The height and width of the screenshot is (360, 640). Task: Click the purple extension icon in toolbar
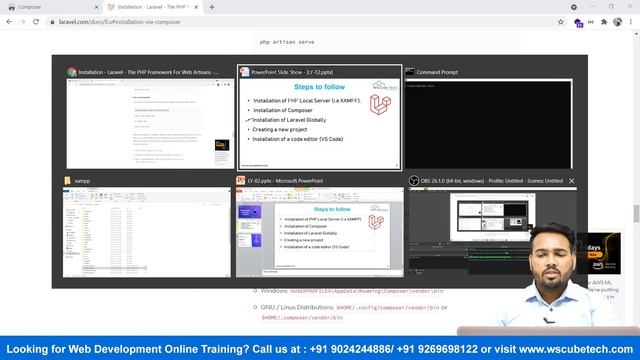[578, 23]
